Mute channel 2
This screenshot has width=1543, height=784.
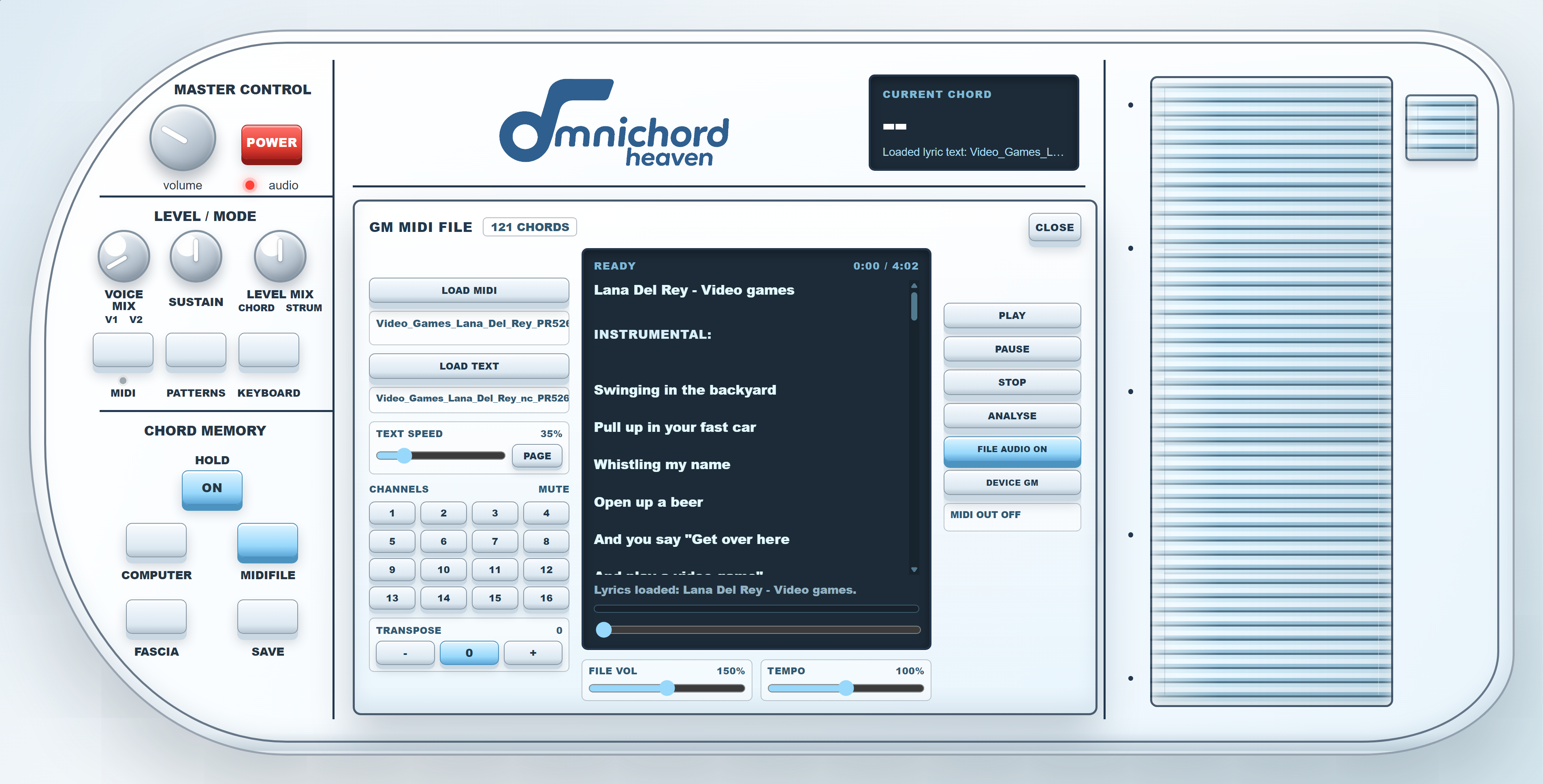pos(443,513)
